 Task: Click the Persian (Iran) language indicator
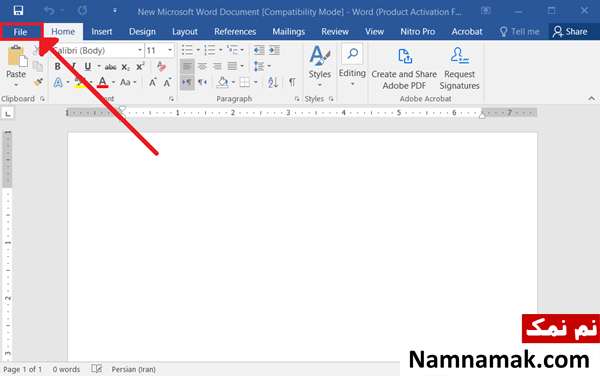[134, 369]
